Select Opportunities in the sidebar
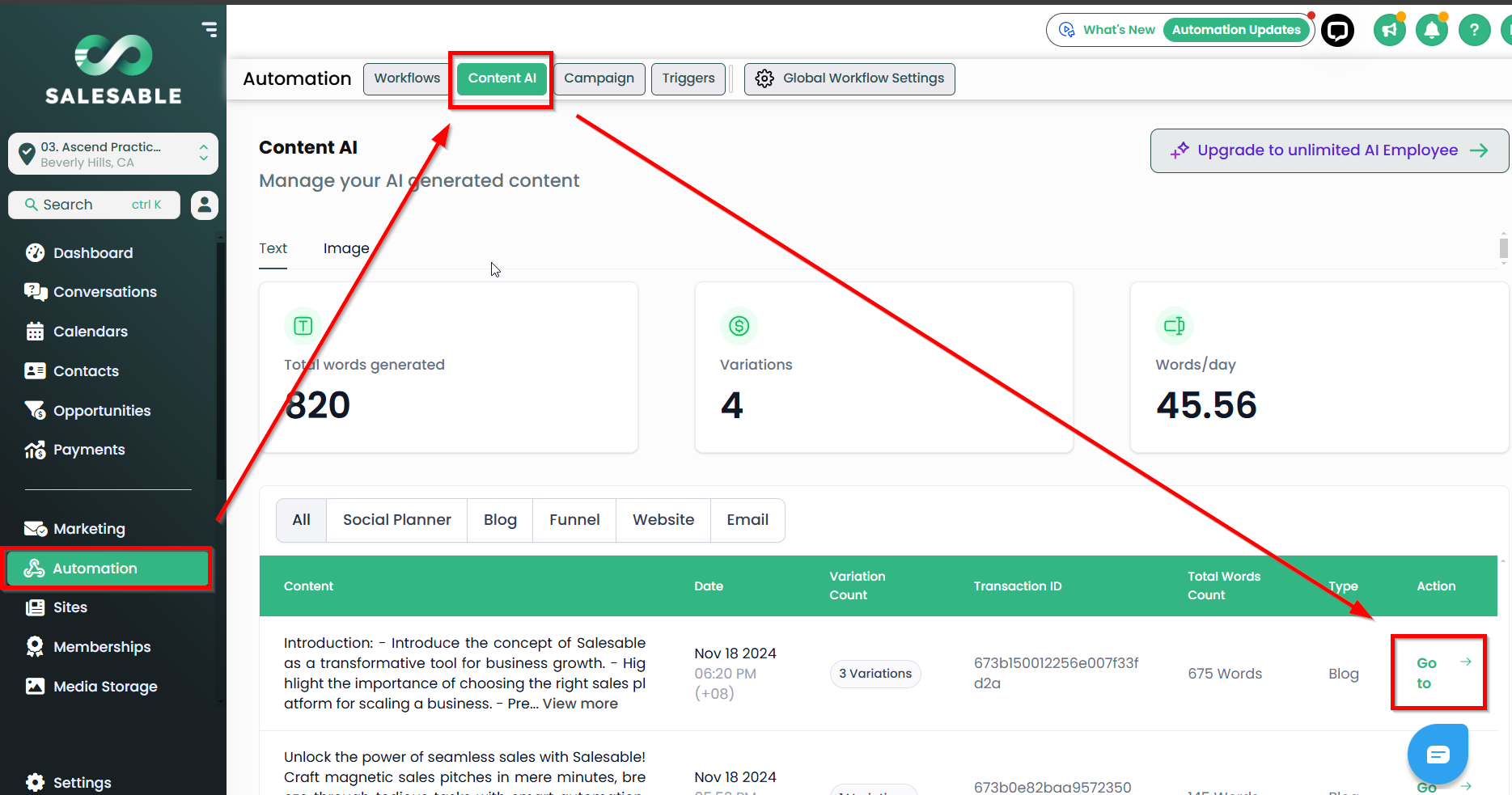 coord(102,411)
